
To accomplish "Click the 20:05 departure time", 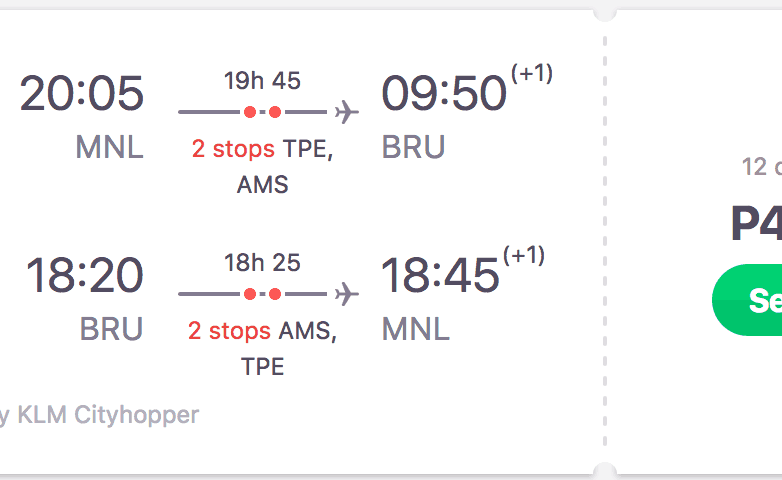I will tap(82, 95).
